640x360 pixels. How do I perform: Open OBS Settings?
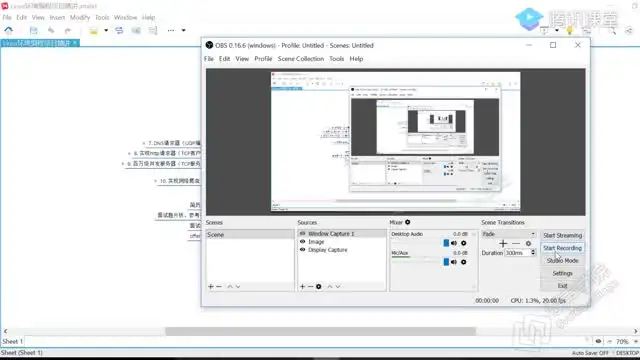562,273
